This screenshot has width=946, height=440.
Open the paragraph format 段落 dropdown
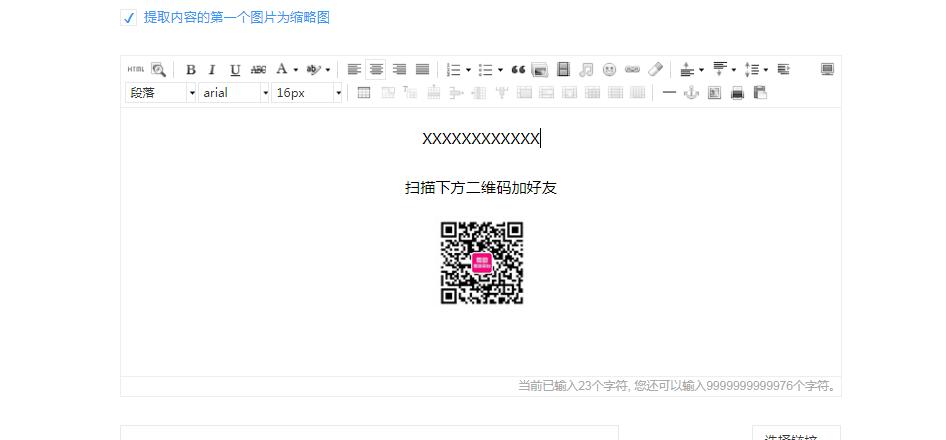(x=160, y=93)
